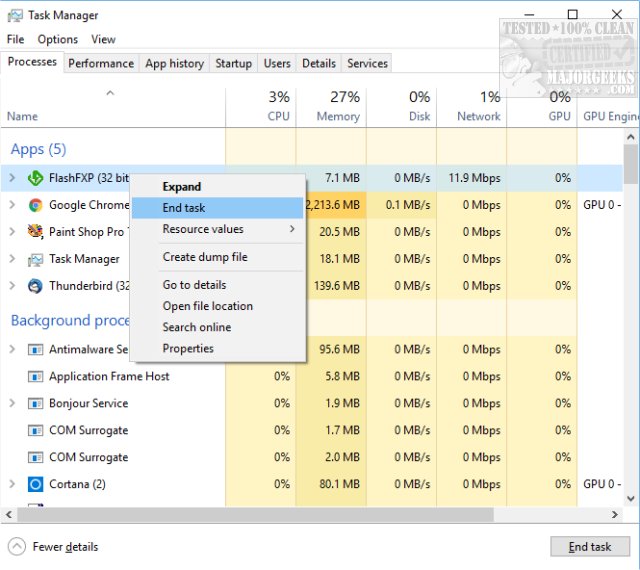The height and width of the screenshot is (570, 640).
Task: Click the Fewer details arrow icon
Action: [x=17, y=547]
